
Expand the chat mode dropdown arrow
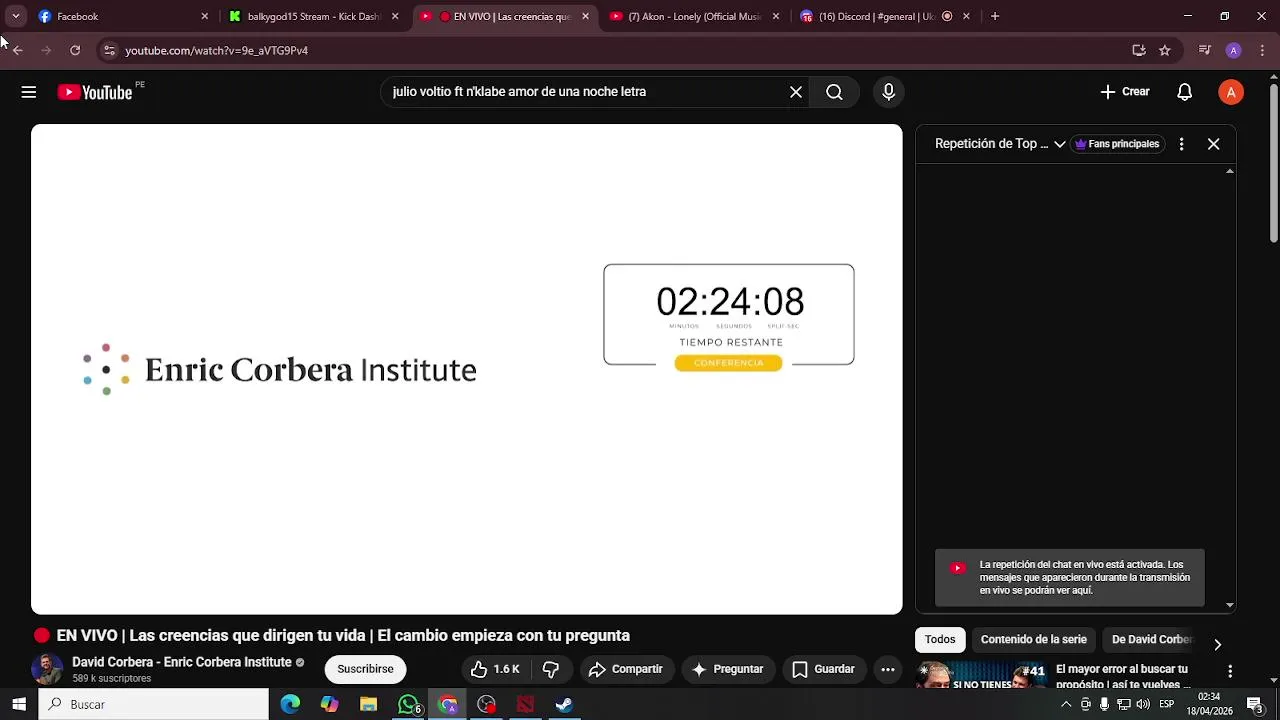1059,144
